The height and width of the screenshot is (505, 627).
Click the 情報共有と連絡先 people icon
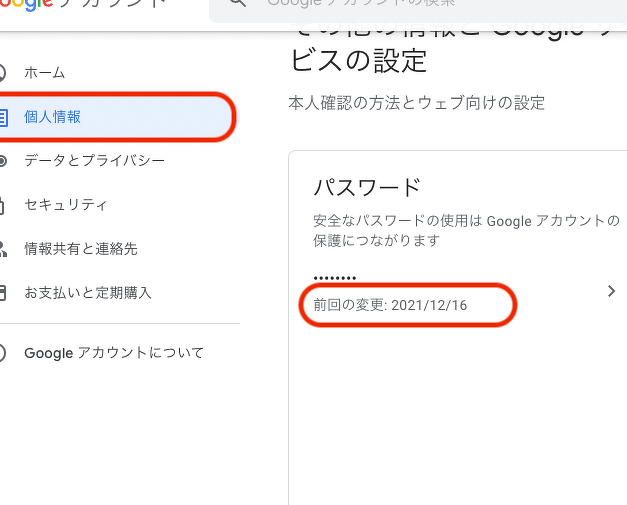3,248
